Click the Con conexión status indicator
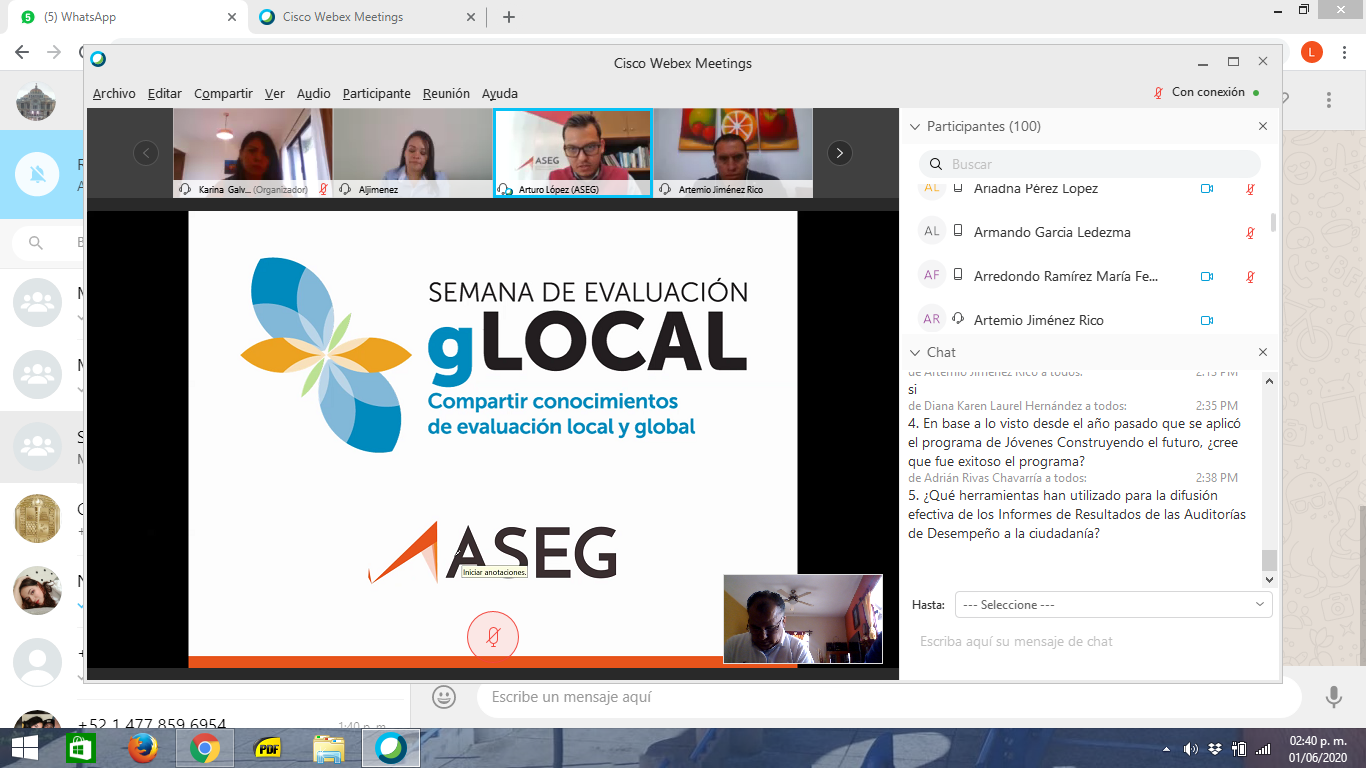 [1207, 92]
